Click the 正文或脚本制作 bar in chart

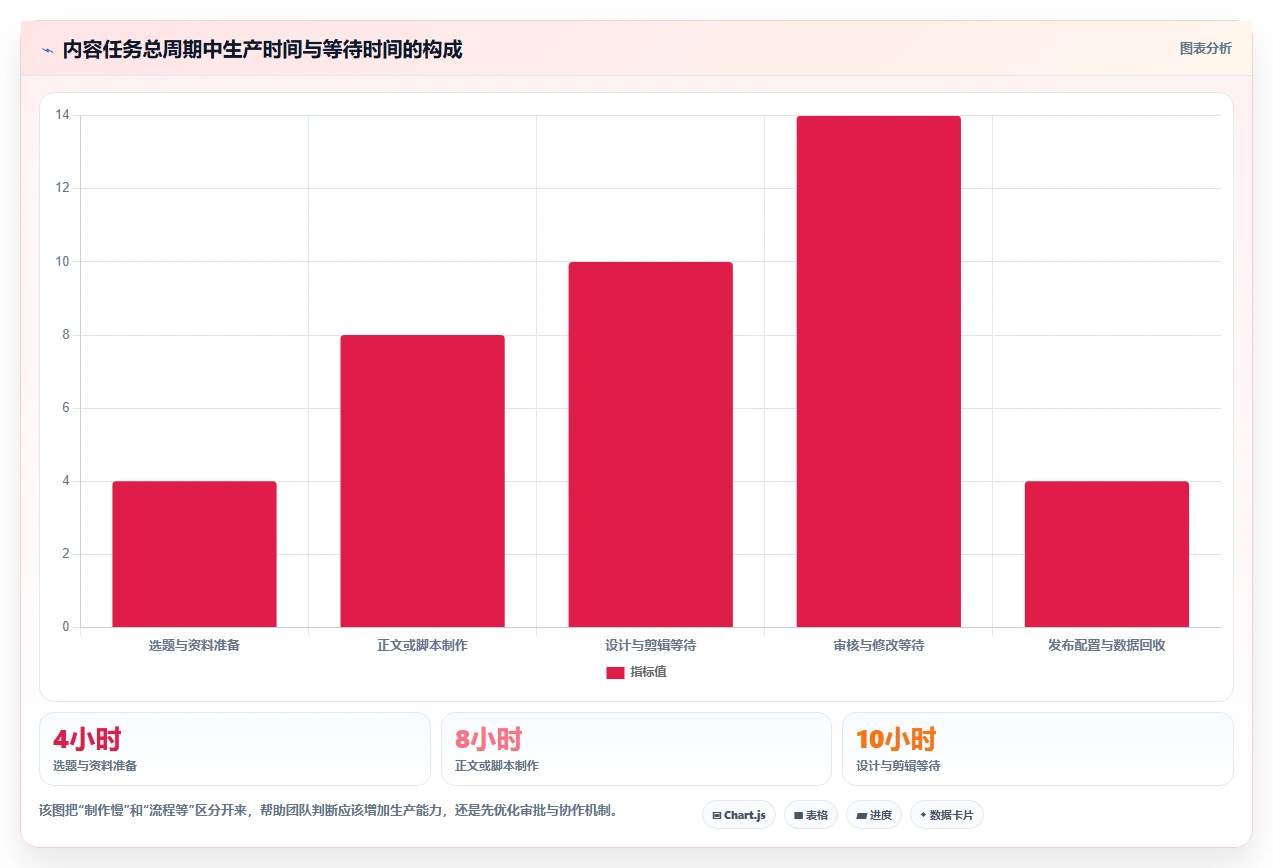tap(422, 481)
